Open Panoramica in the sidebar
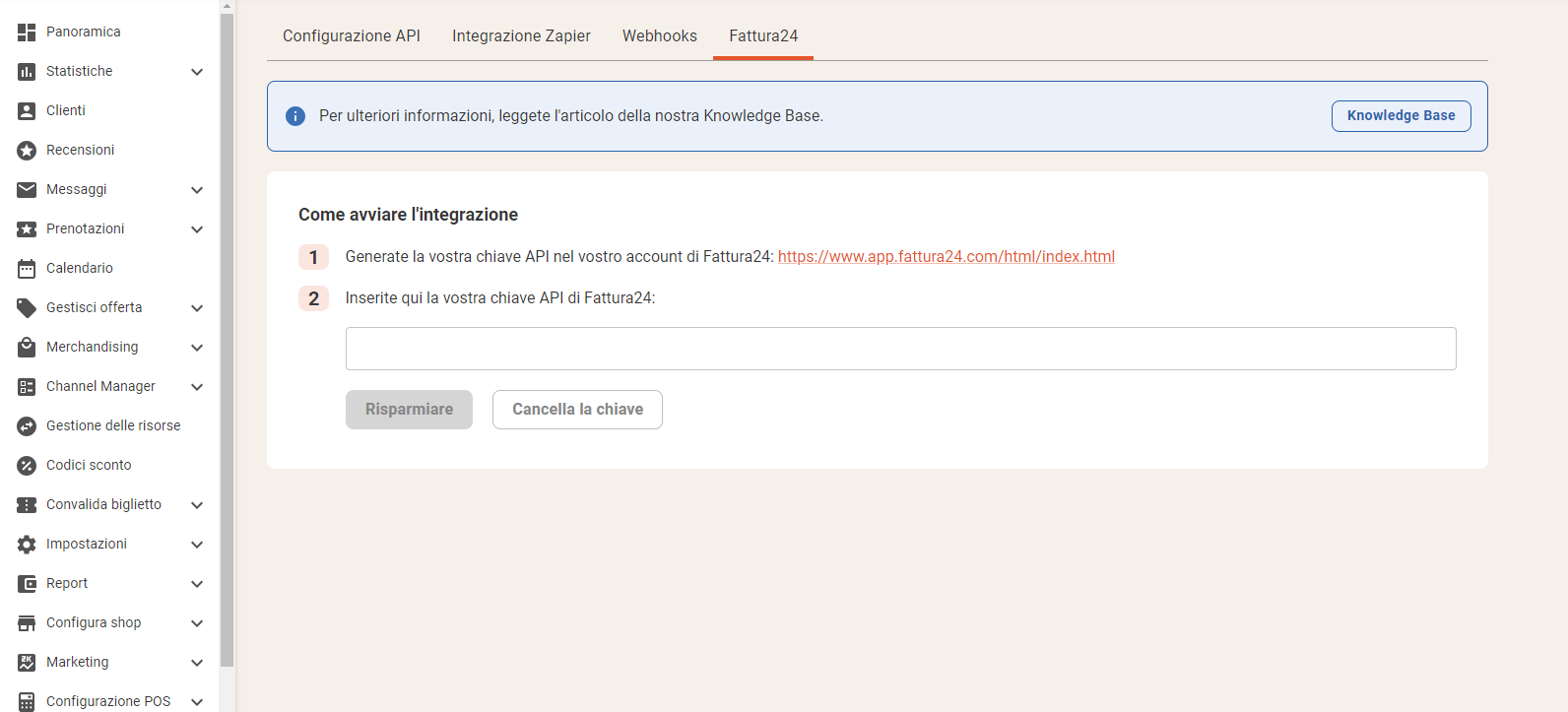The image size is (1568, 712). click(x=84, y=32)
